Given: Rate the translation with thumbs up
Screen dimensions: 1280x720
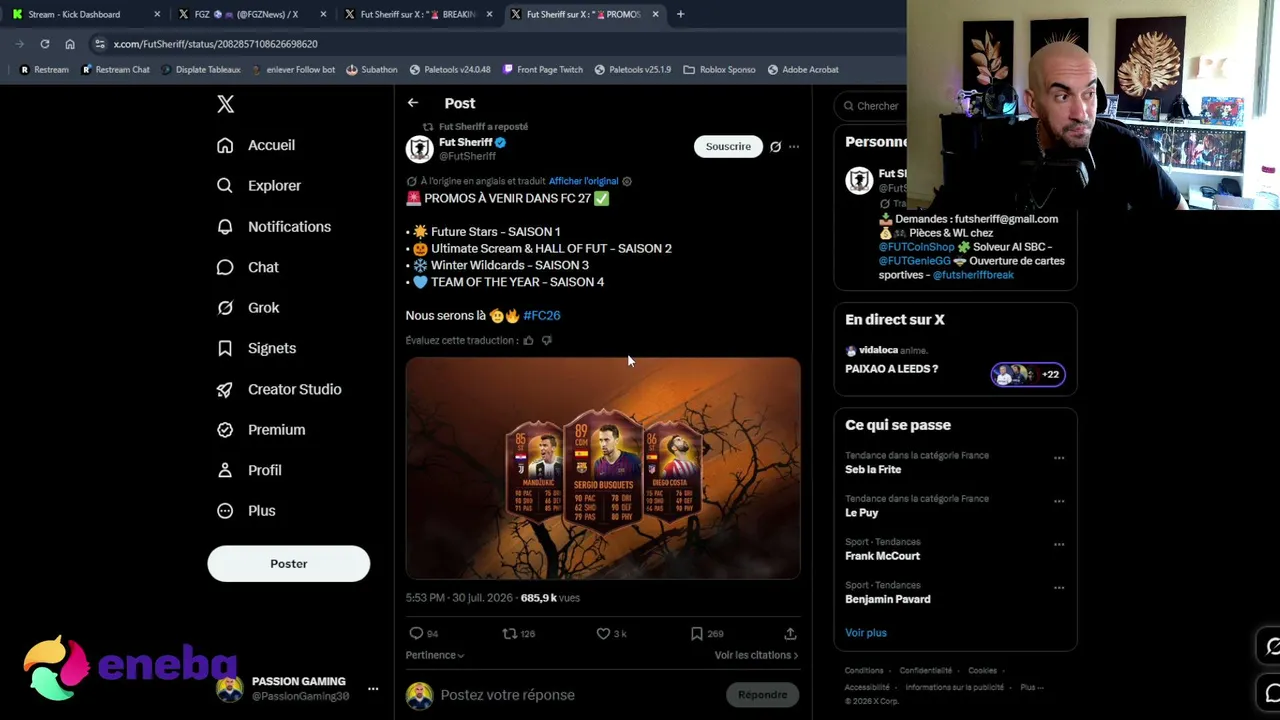Looking at the screenshot, I should click(x=529, y=340).
